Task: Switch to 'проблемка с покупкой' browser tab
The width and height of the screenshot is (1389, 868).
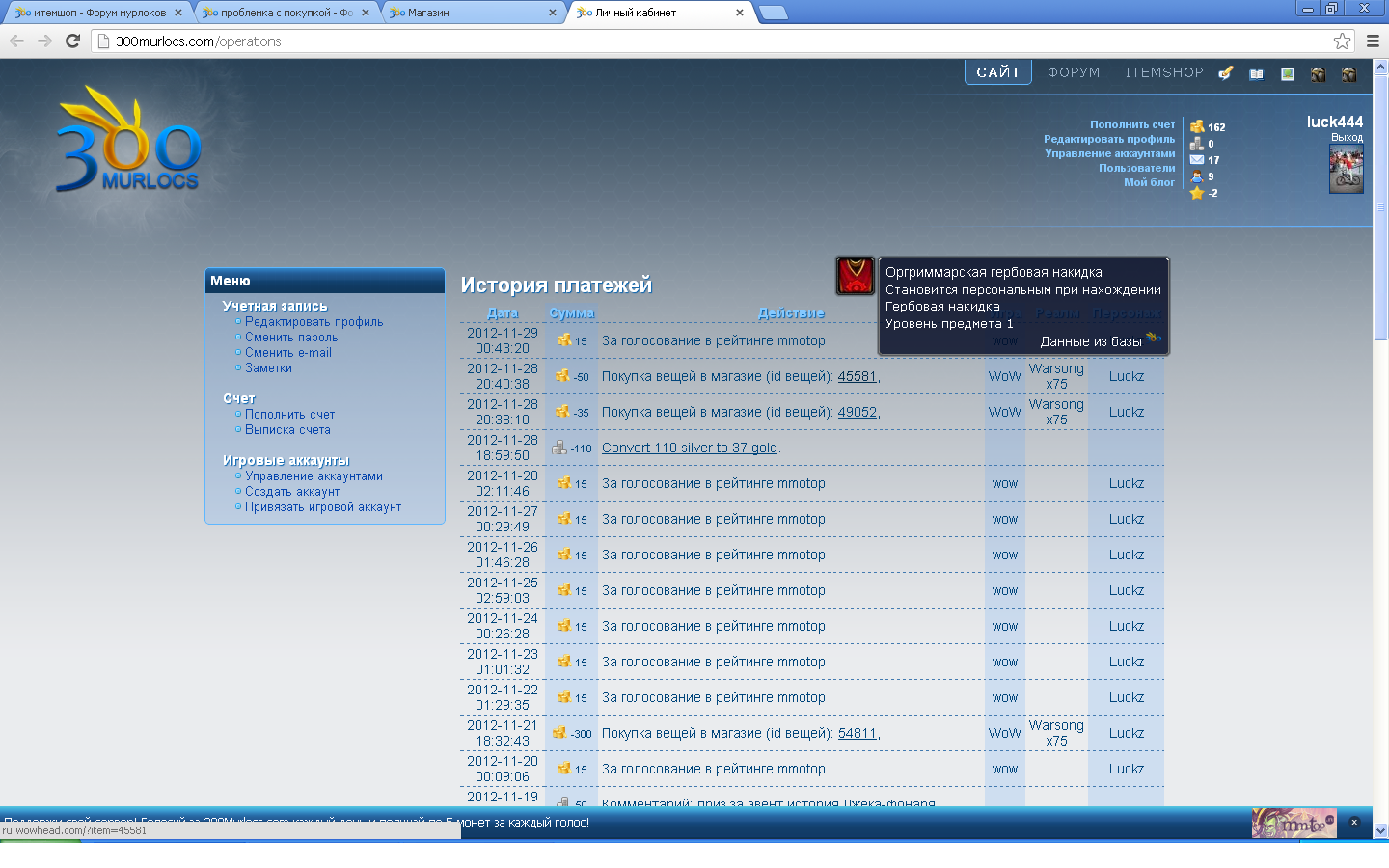Action: (x=286, y=13)
